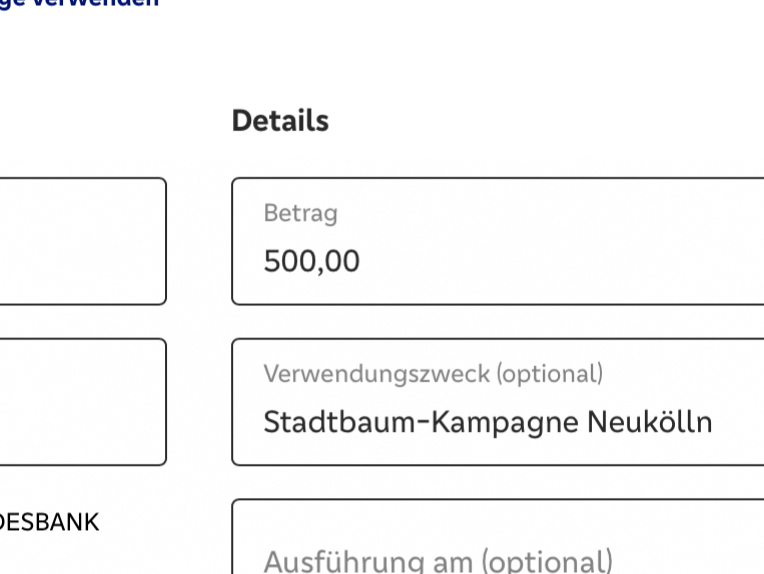Click the text 'Stadtbaum-Kampagne Neukölln'
This screenshot has width=764, height=574.
tap(487, 422)
